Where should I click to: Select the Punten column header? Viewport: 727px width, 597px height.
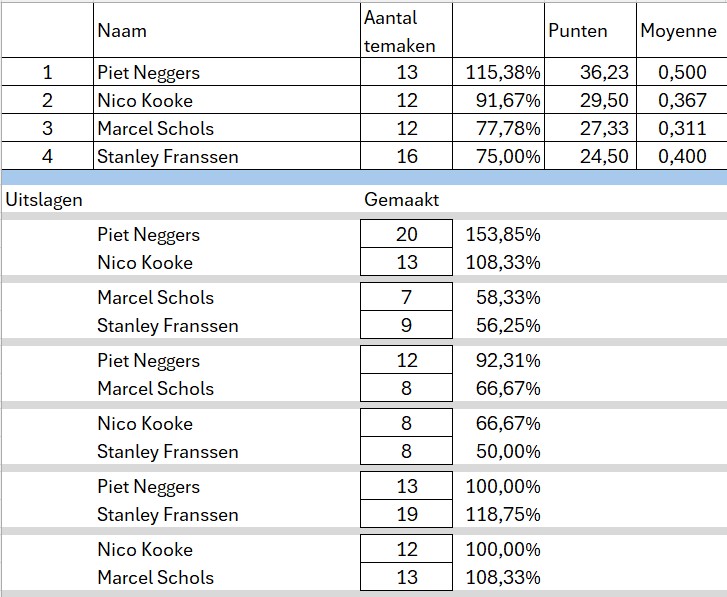577,31
